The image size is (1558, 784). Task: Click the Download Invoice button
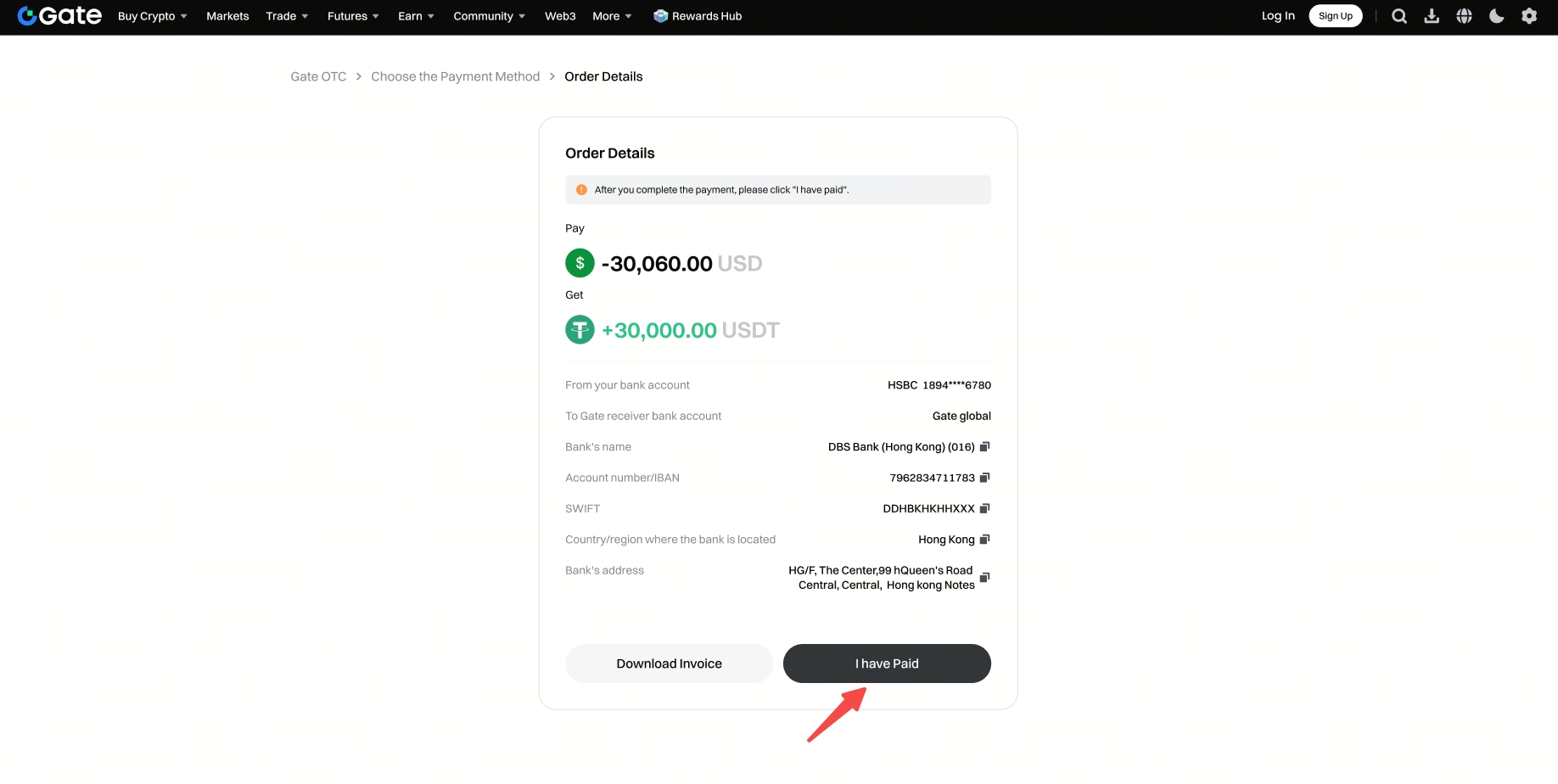point(669,664)
